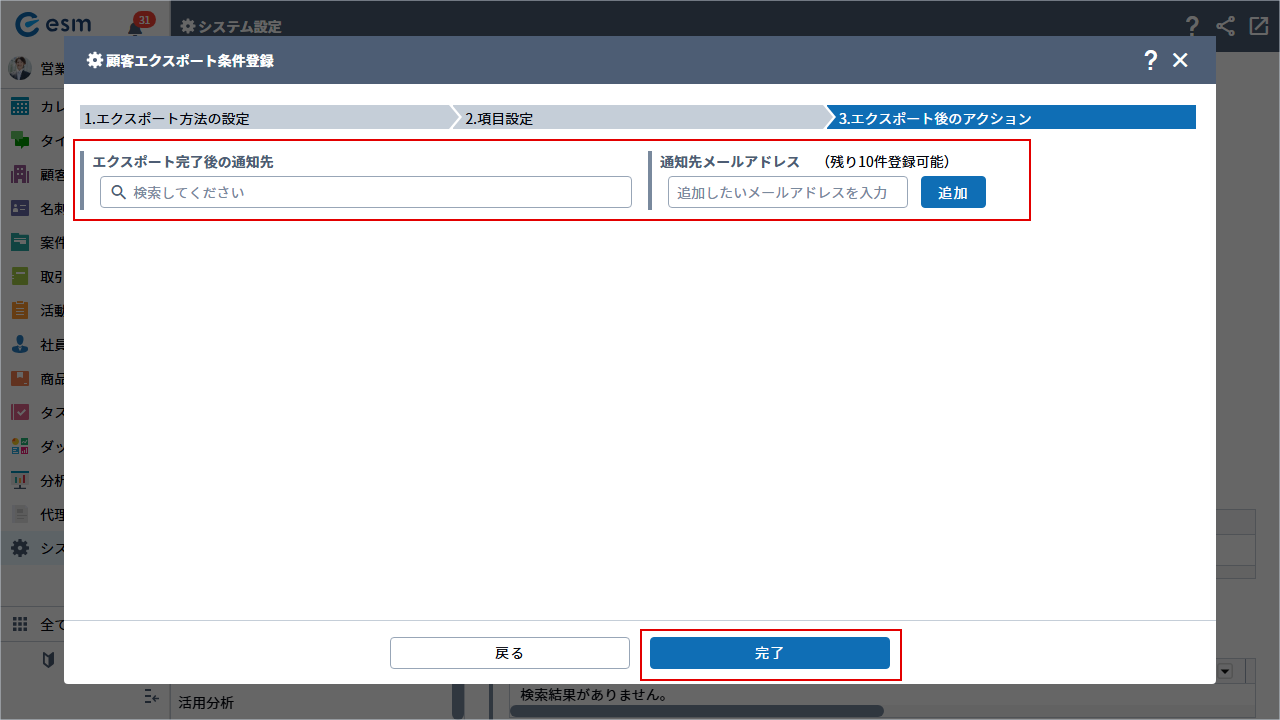Open the dialog's help question mark icon

[x=1150, y=60]
